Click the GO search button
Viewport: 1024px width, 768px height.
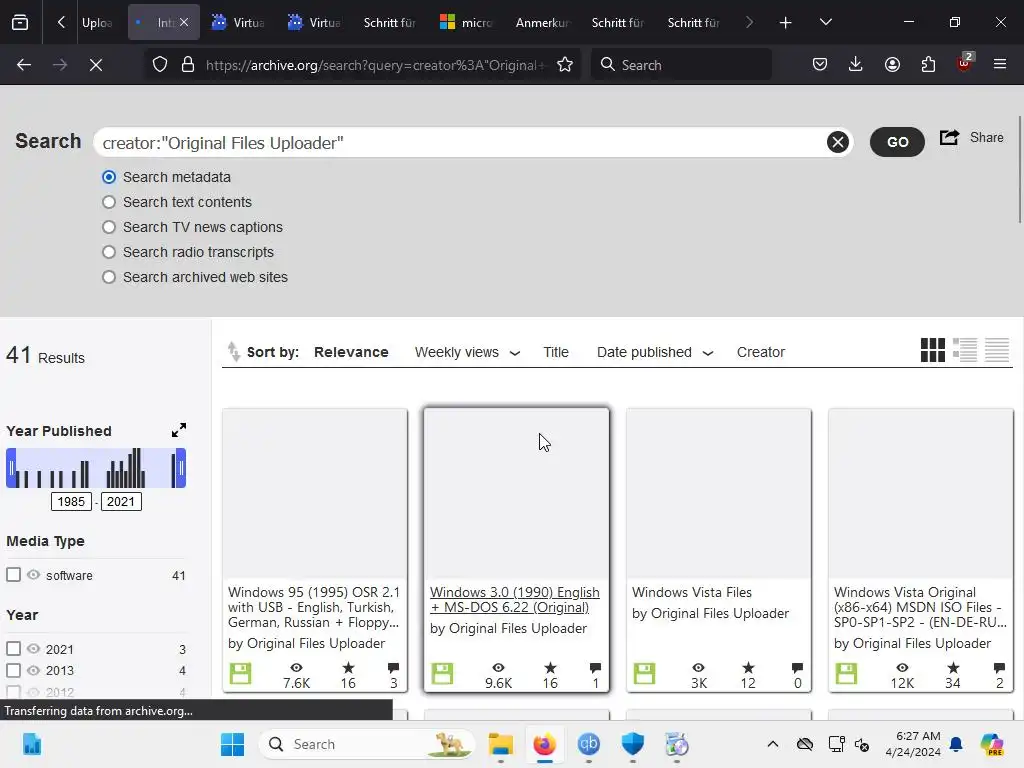point(897,142)
